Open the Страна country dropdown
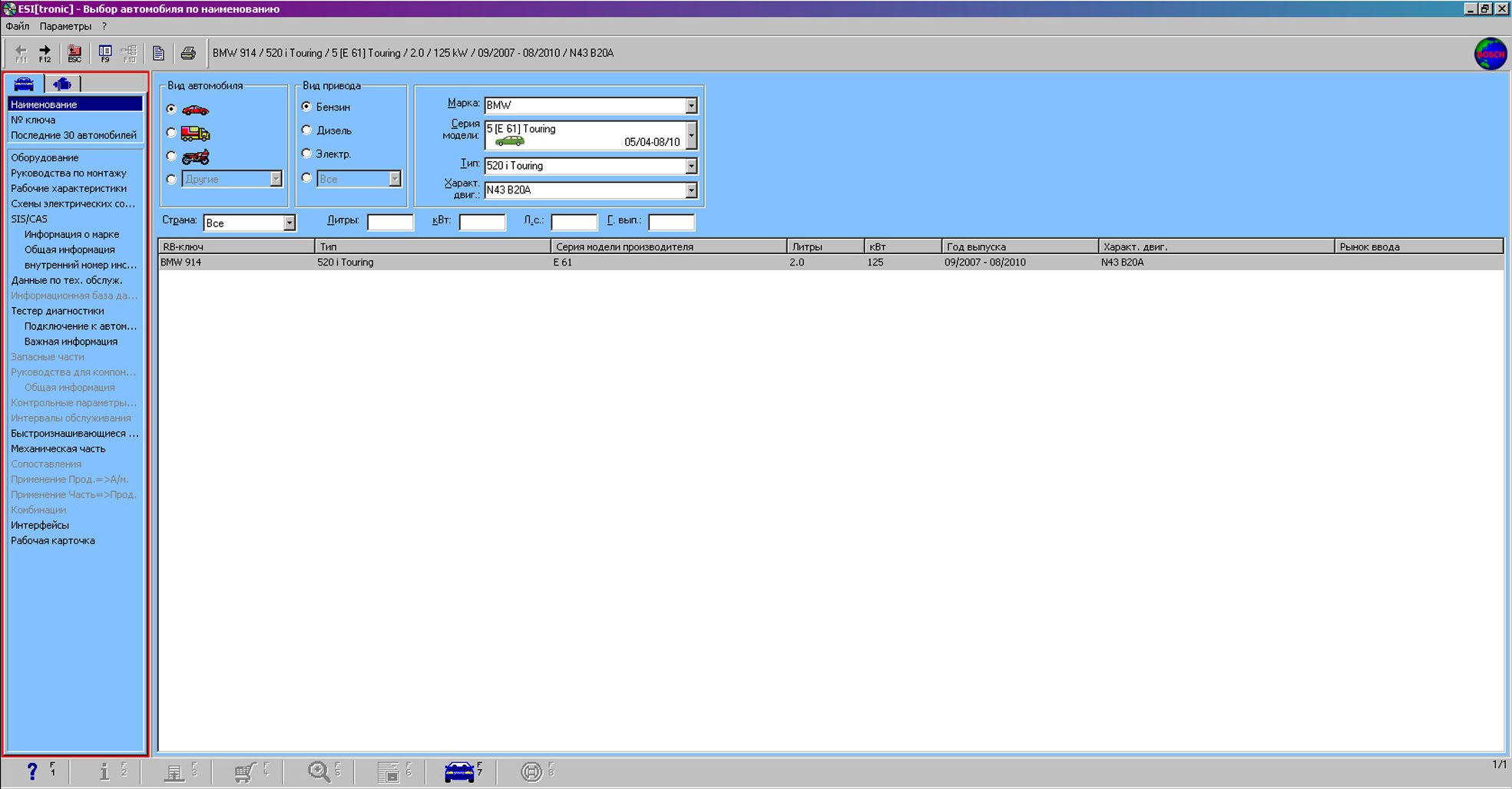 point(289,223)
